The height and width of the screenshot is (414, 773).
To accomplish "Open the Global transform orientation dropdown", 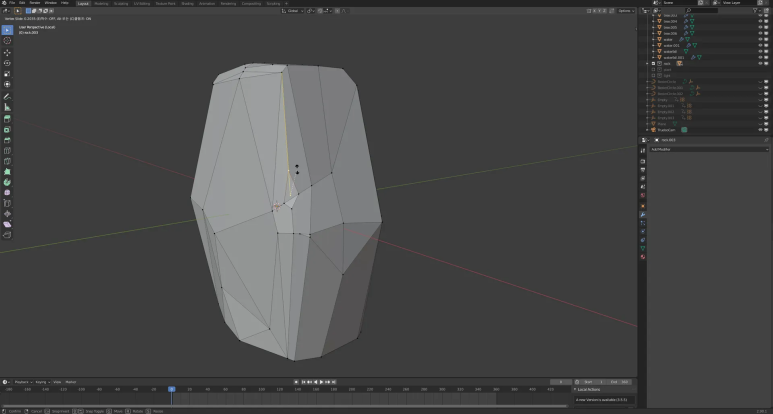I will (x=293, y=11).
